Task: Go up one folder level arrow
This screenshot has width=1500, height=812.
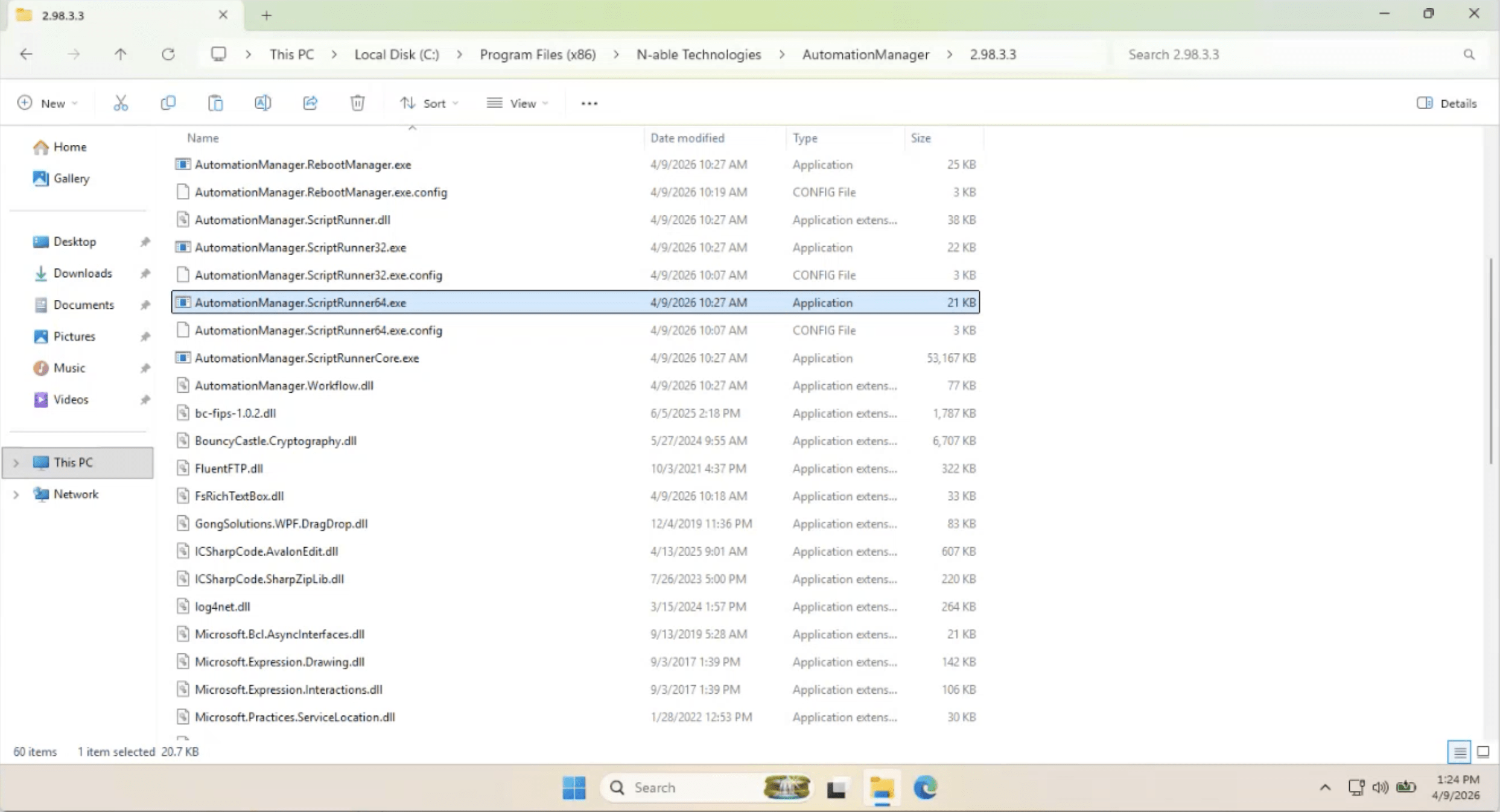Action: pyautogui.click(x=121, y=54)
